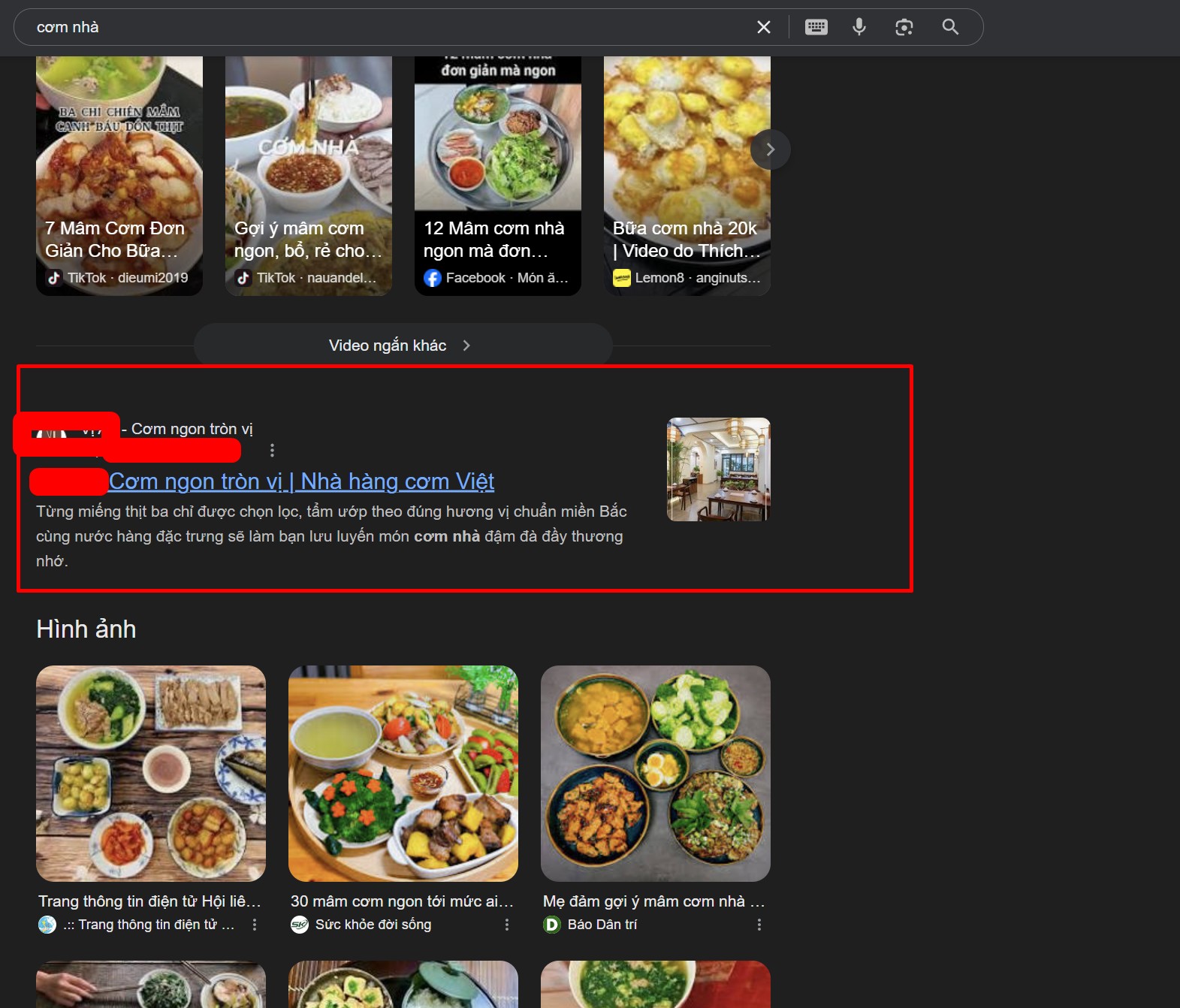Start voice search with microphone icon
Screen dimensions: 1180x1008
[859, 27]
